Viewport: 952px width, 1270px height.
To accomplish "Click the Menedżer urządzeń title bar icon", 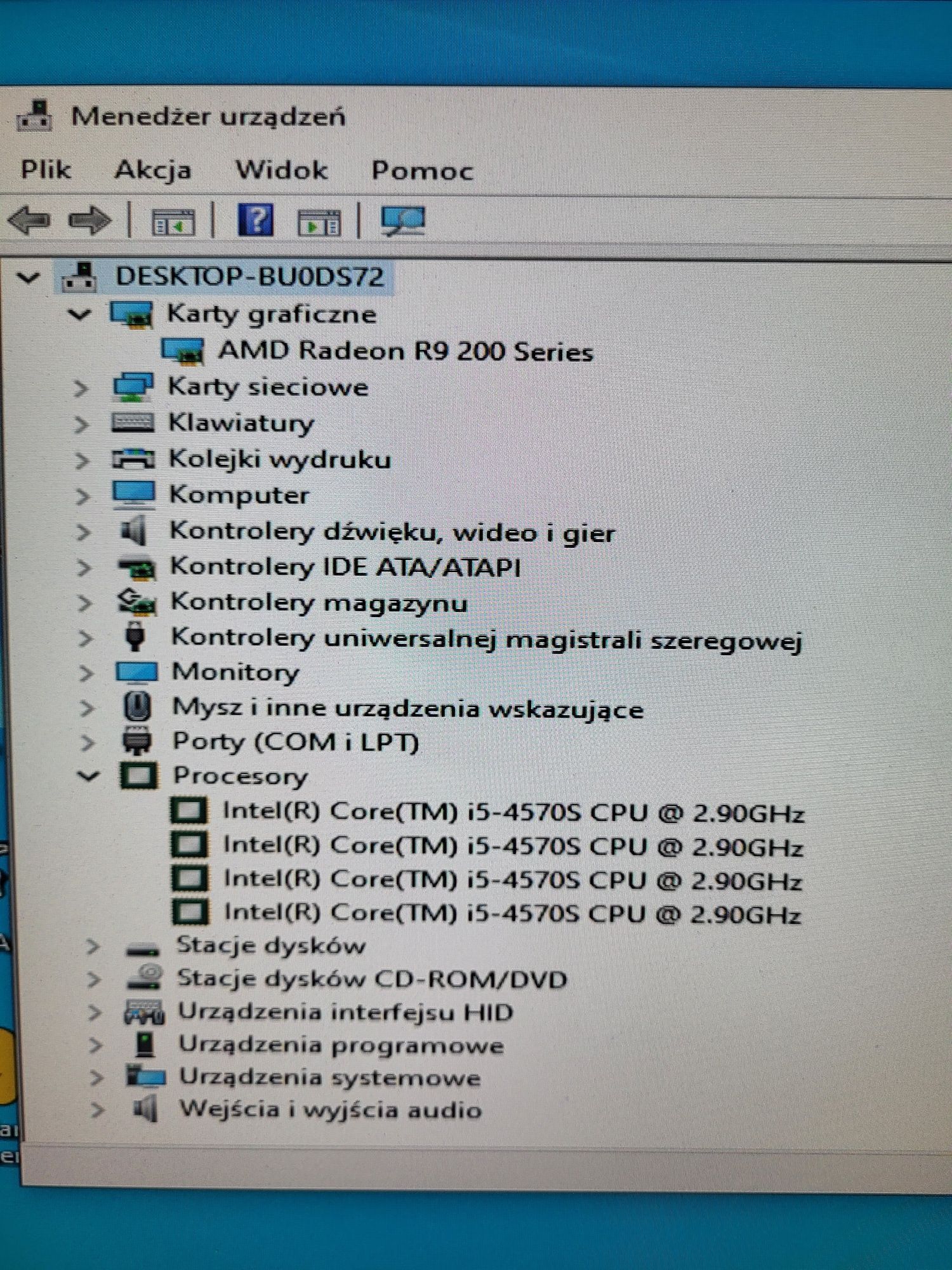I will point(35,116).
